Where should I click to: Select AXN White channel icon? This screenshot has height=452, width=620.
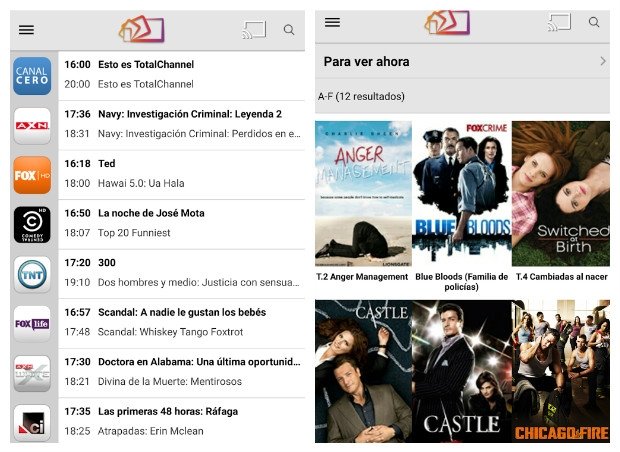(32, 373)
